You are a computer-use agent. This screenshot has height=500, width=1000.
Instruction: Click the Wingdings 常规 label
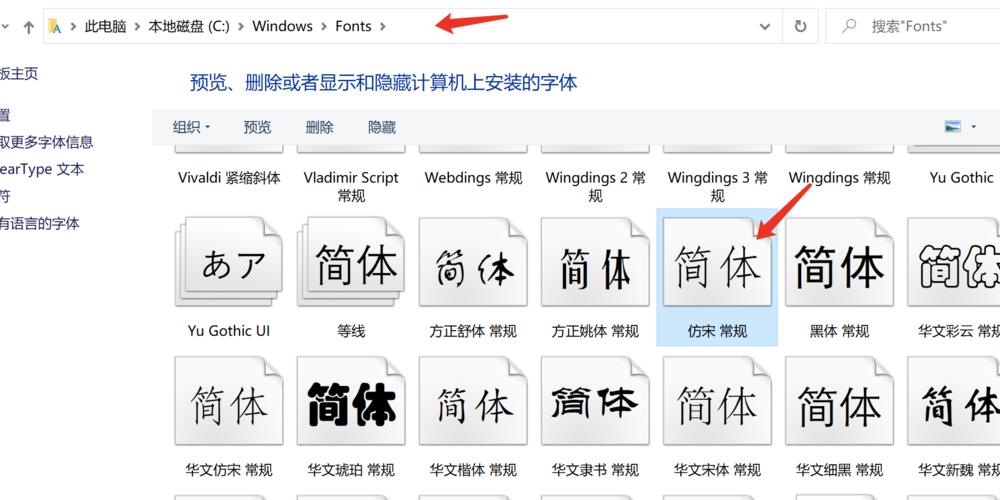[x=839, y=178]
